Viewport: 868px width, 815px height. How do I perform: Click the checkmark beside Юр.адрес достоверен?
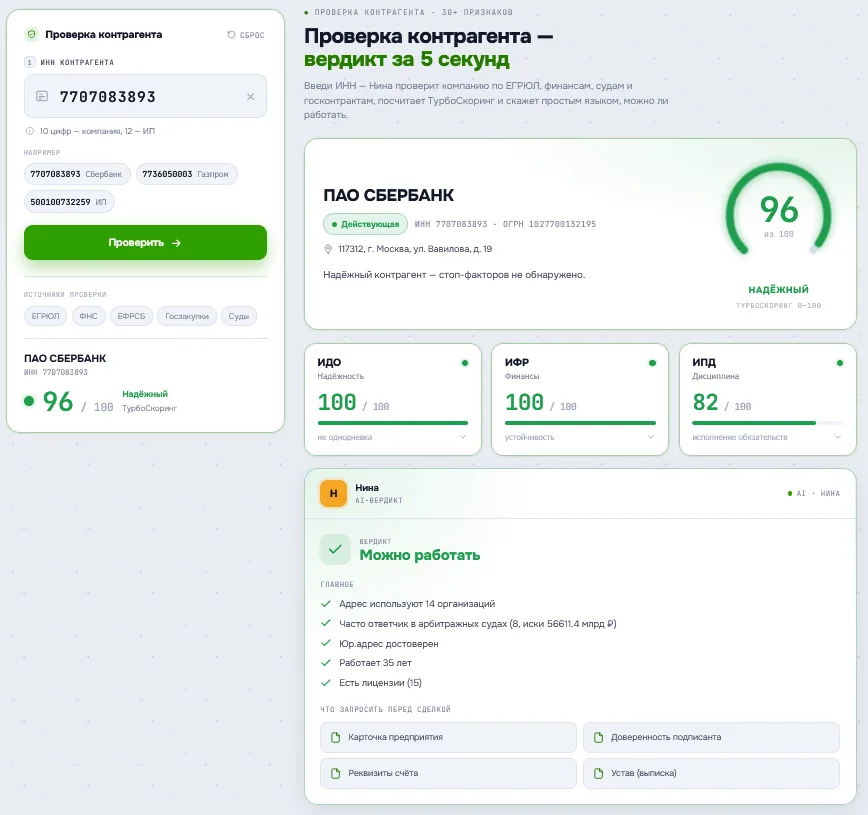(x=326, y=643)
